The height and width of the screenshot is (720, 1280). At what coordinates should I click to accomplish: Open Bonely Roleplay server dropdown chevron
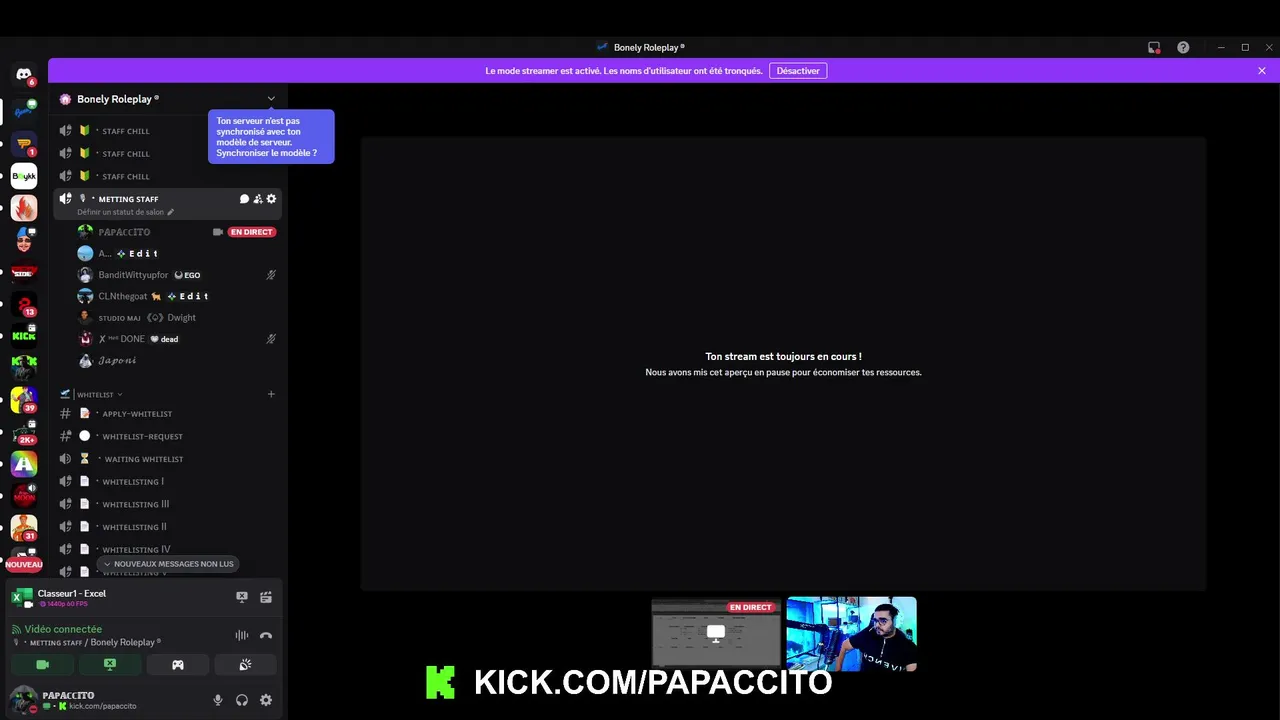(271, 99)
